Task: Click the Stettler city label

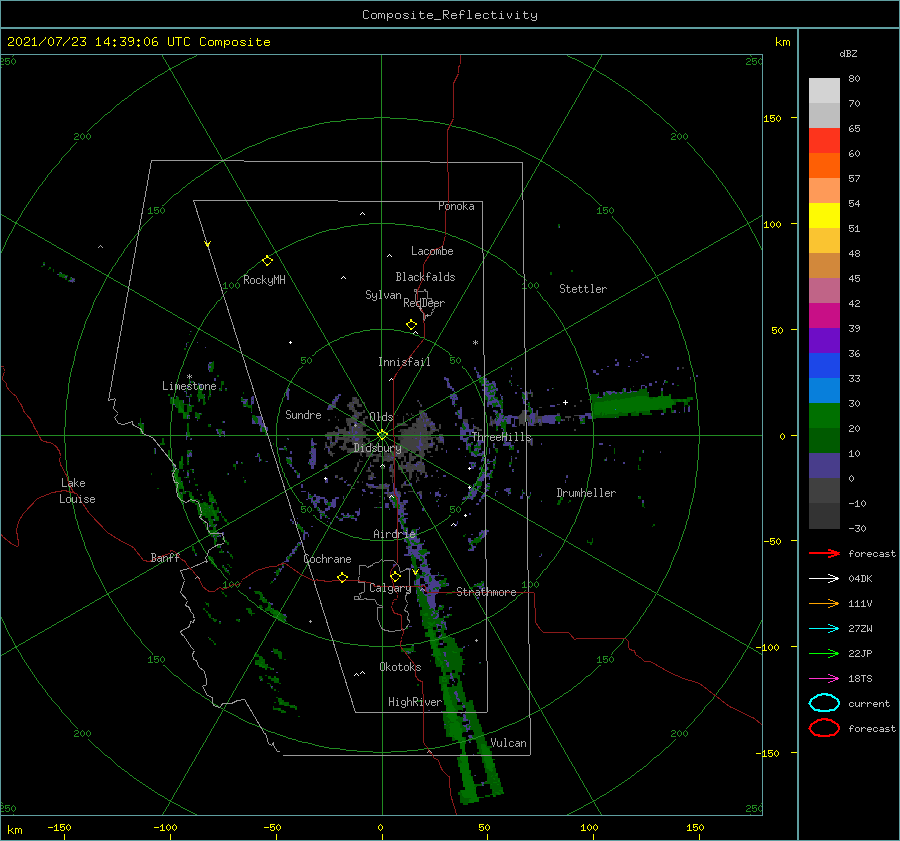Action: 583,289
